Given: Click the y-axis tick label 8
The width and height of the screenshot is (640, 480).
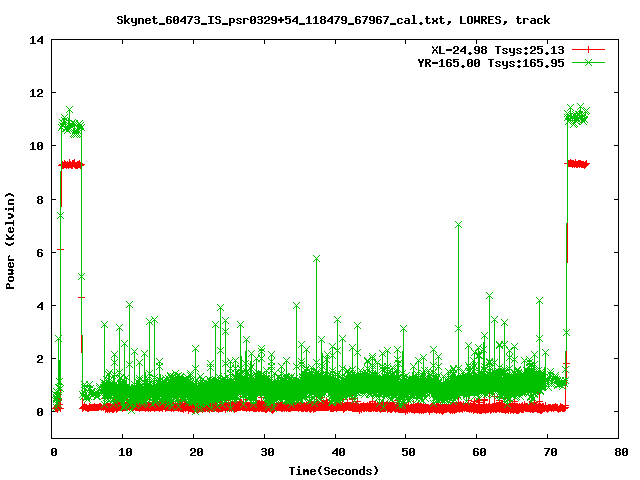Looking at the screenshot, I should click(x=40, y=200).
